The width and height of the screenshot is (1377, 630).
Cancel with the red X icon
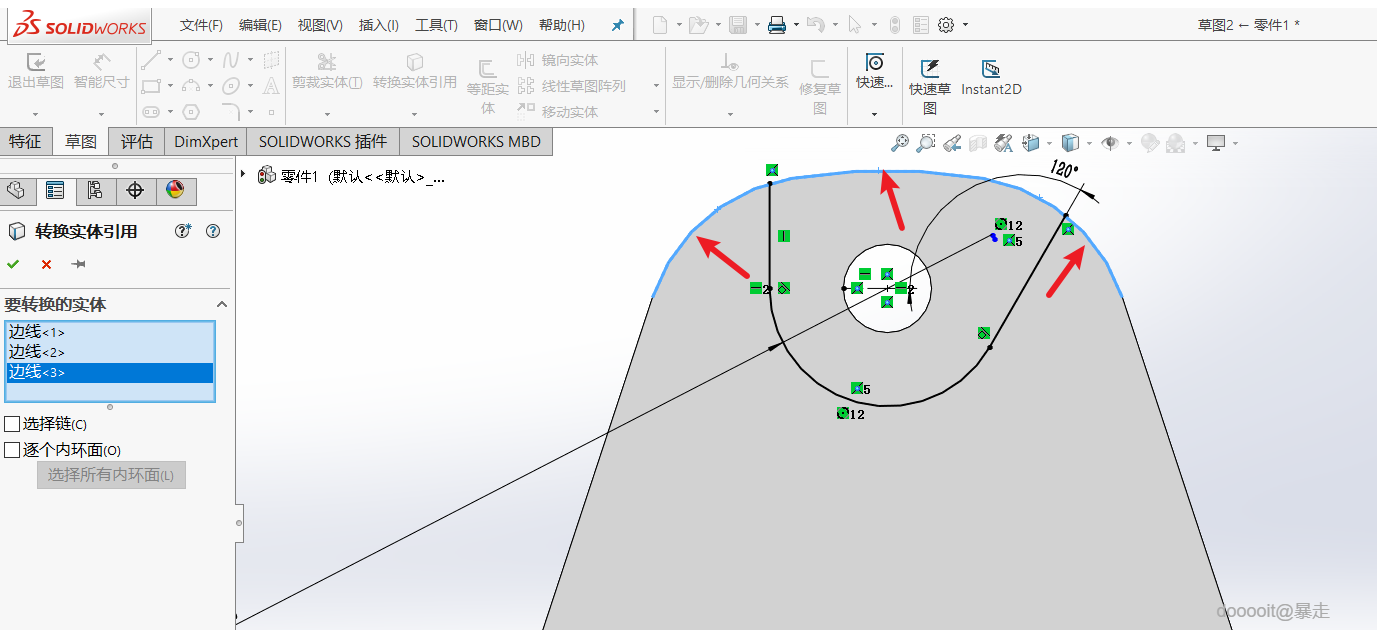pos(46,264)
